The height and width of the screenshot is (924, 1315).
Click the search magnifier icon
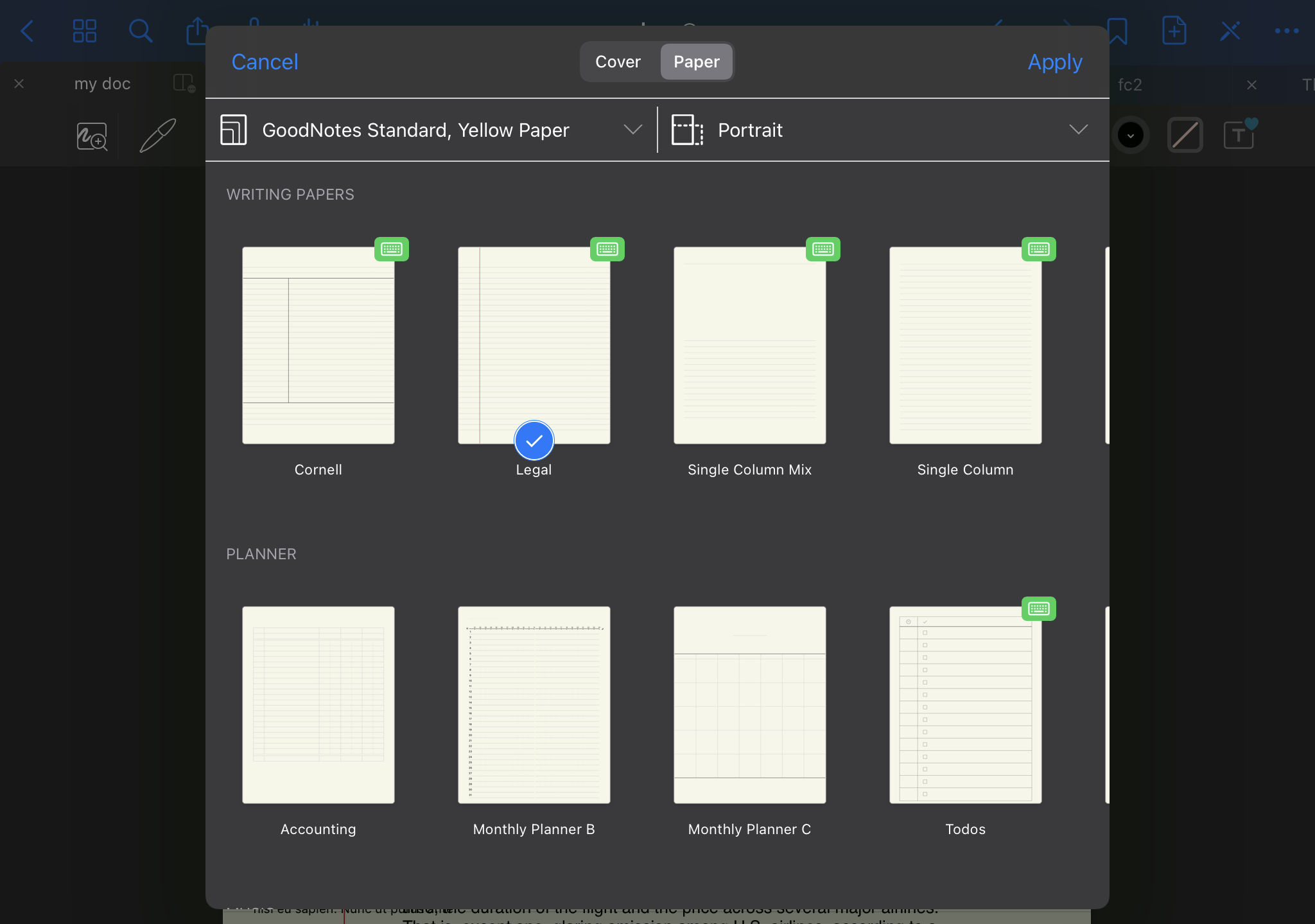pyautogui.click(x=140, y=31)
